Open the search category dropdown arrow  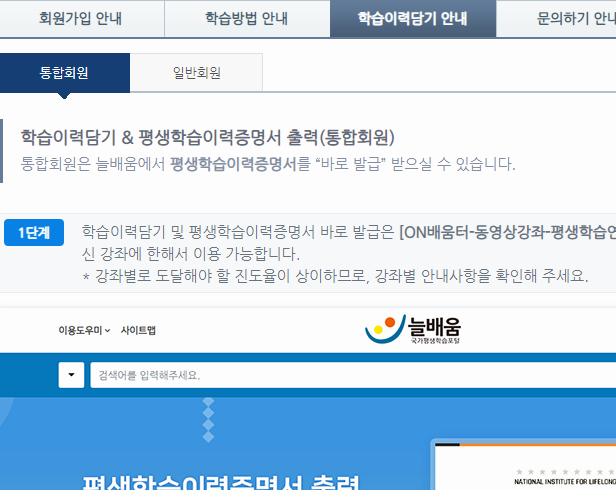pos(71,375)
